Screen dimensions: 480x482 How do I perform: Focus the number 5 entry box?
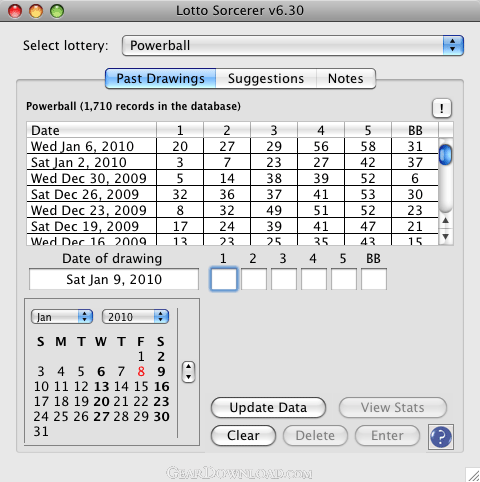click(344, 279)
